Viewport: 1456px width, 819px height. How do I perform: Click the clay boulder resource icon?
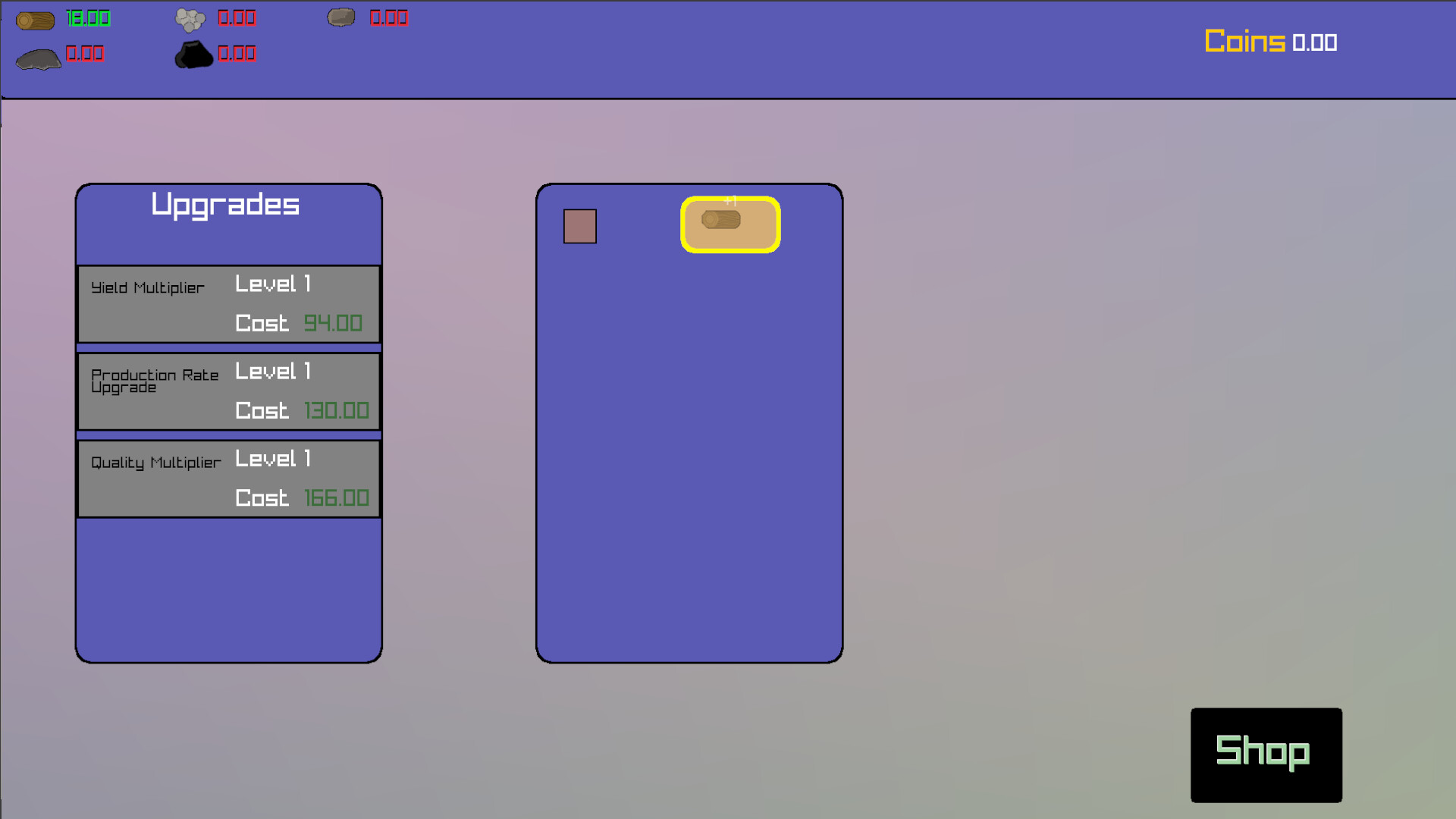(x=342, y=16)
